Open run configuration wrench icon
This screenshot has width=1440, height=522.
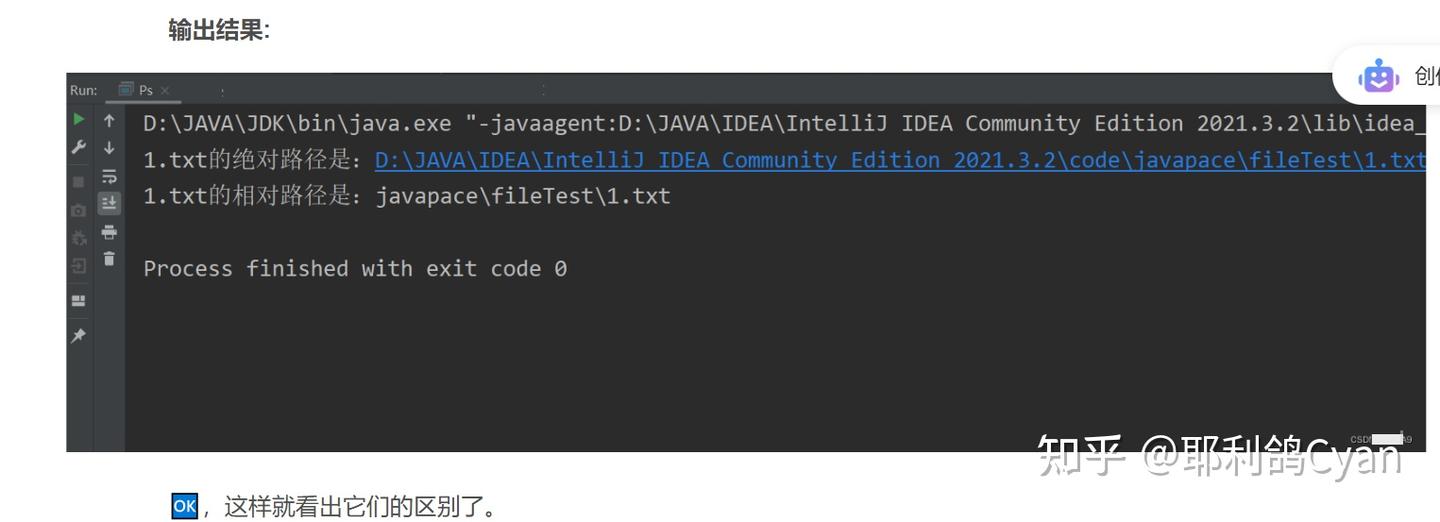79,147
